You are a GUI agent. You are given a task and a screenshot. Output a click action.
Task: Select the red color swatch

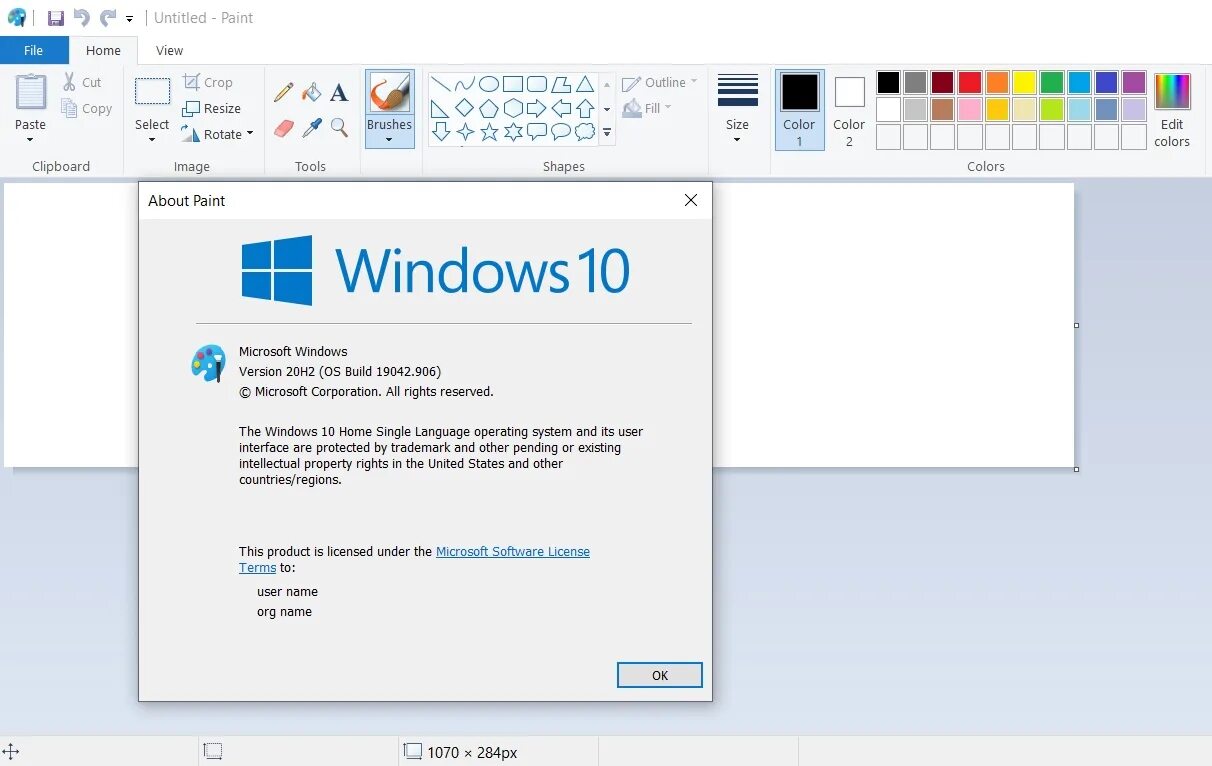click(x=971, y=82)
